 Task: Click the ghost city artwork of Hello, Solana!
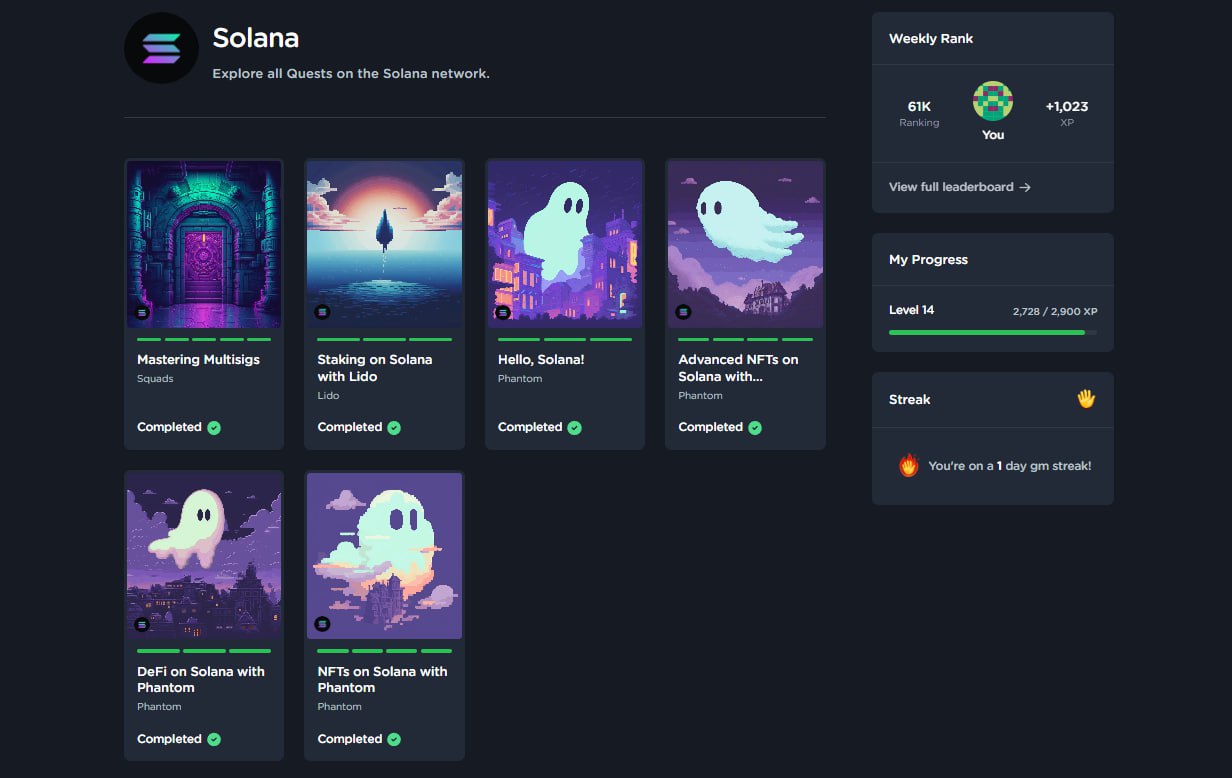(565, 245)
